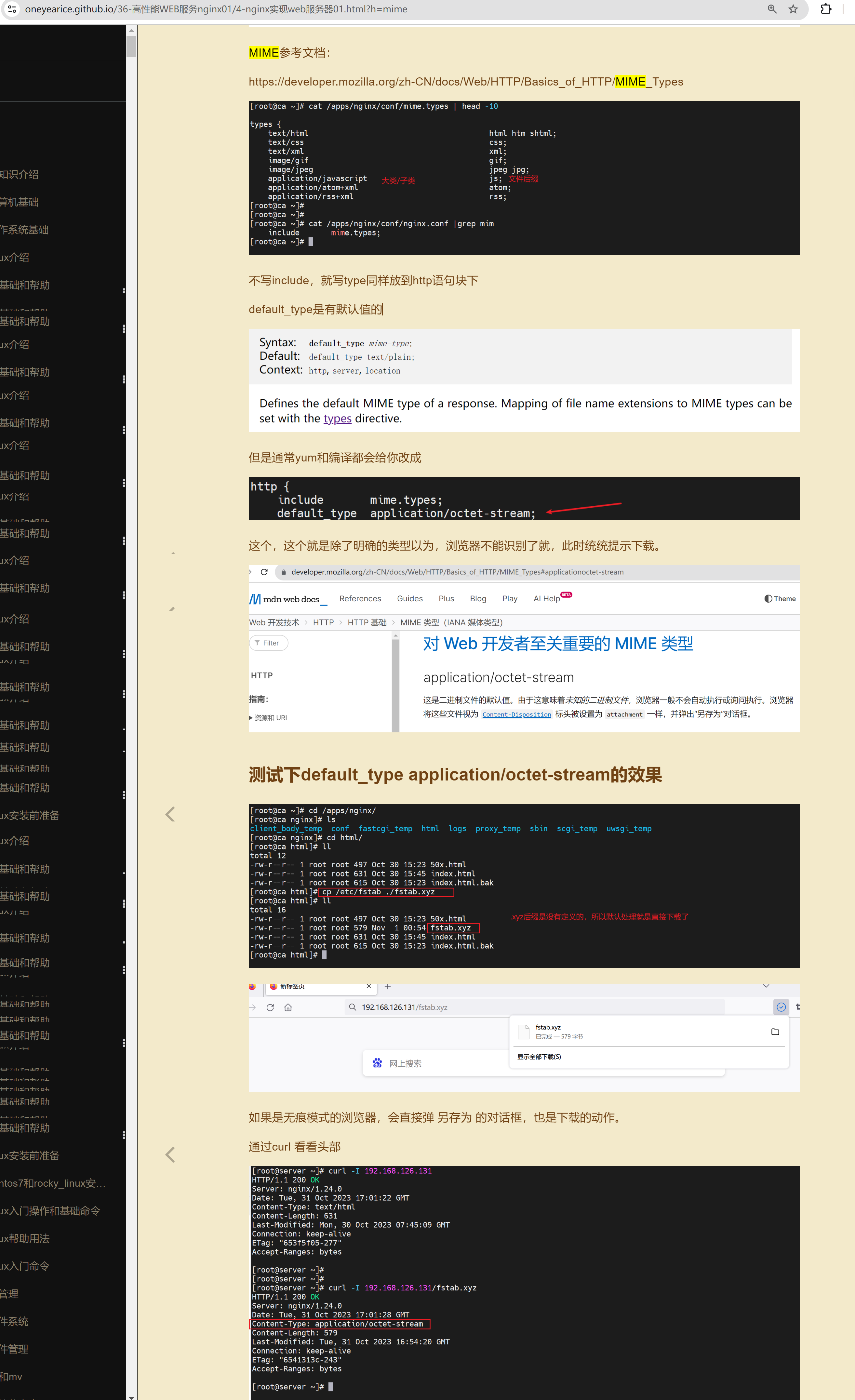Click the Filter box in MDN sidebar
855x1400 pixels.
(x=269, y=643)
